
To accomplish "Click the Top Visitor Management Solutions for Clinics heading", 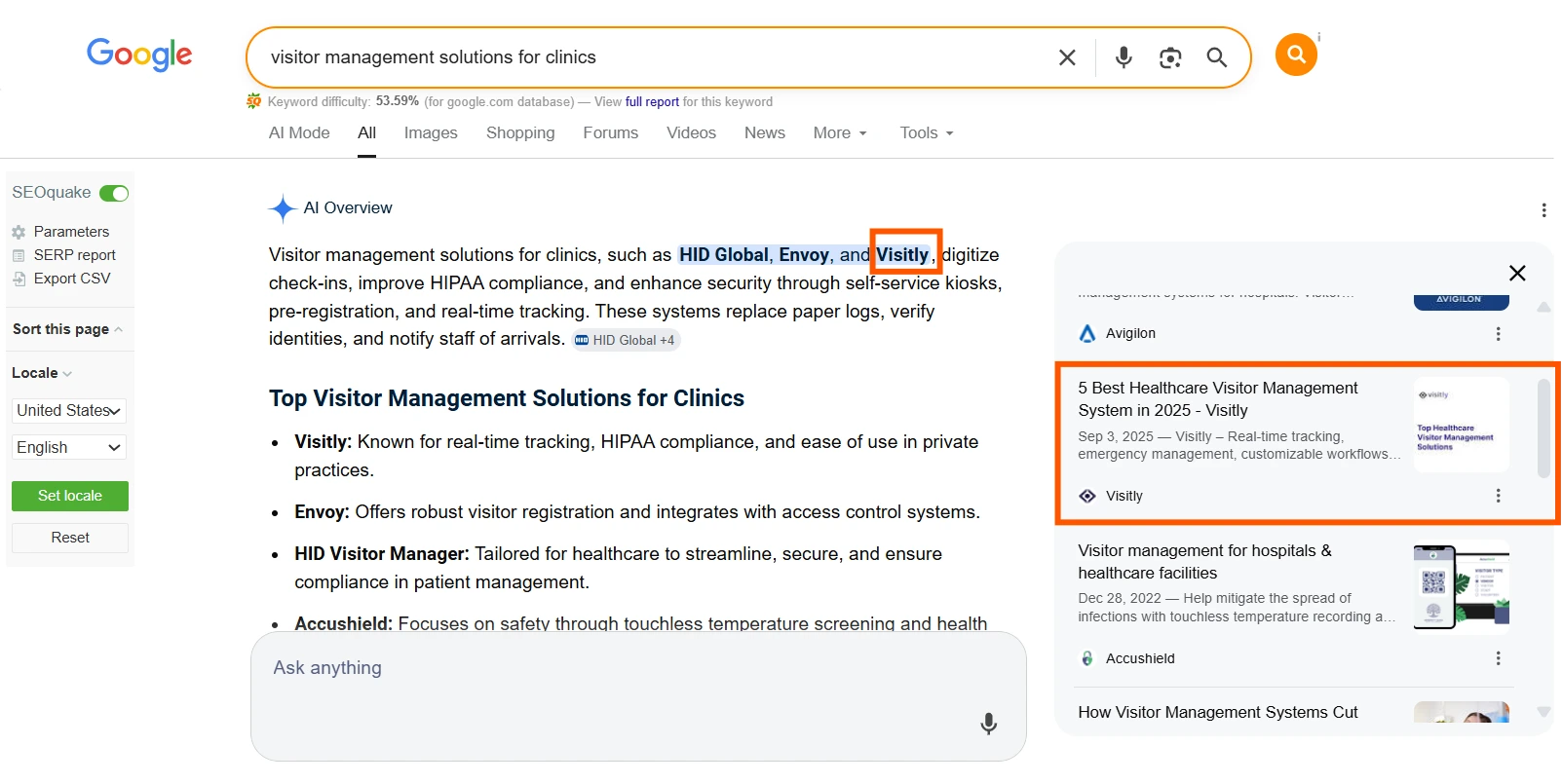I will pos(507,398).
